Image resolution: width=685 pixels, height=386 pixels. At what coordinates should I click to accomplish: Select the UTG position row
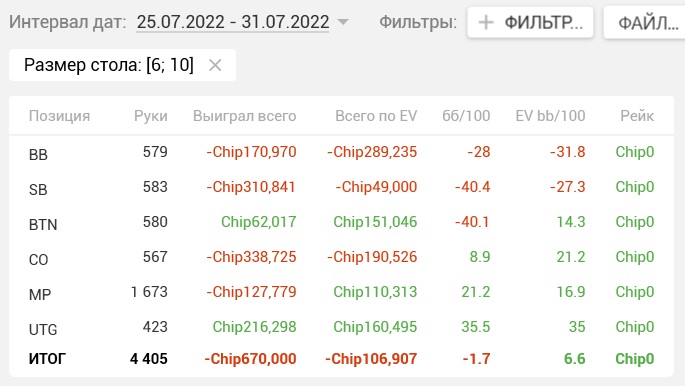pyautogui.click(x=341, y=327)
